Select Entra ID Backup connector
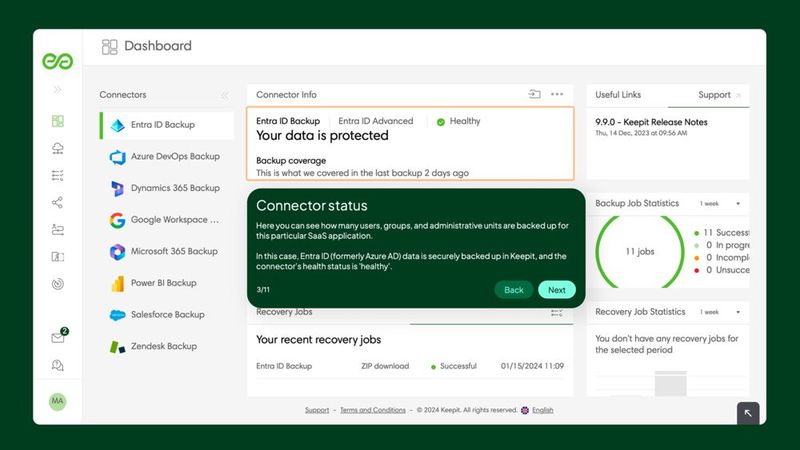The image size is (800, 450). click(167, 125)
